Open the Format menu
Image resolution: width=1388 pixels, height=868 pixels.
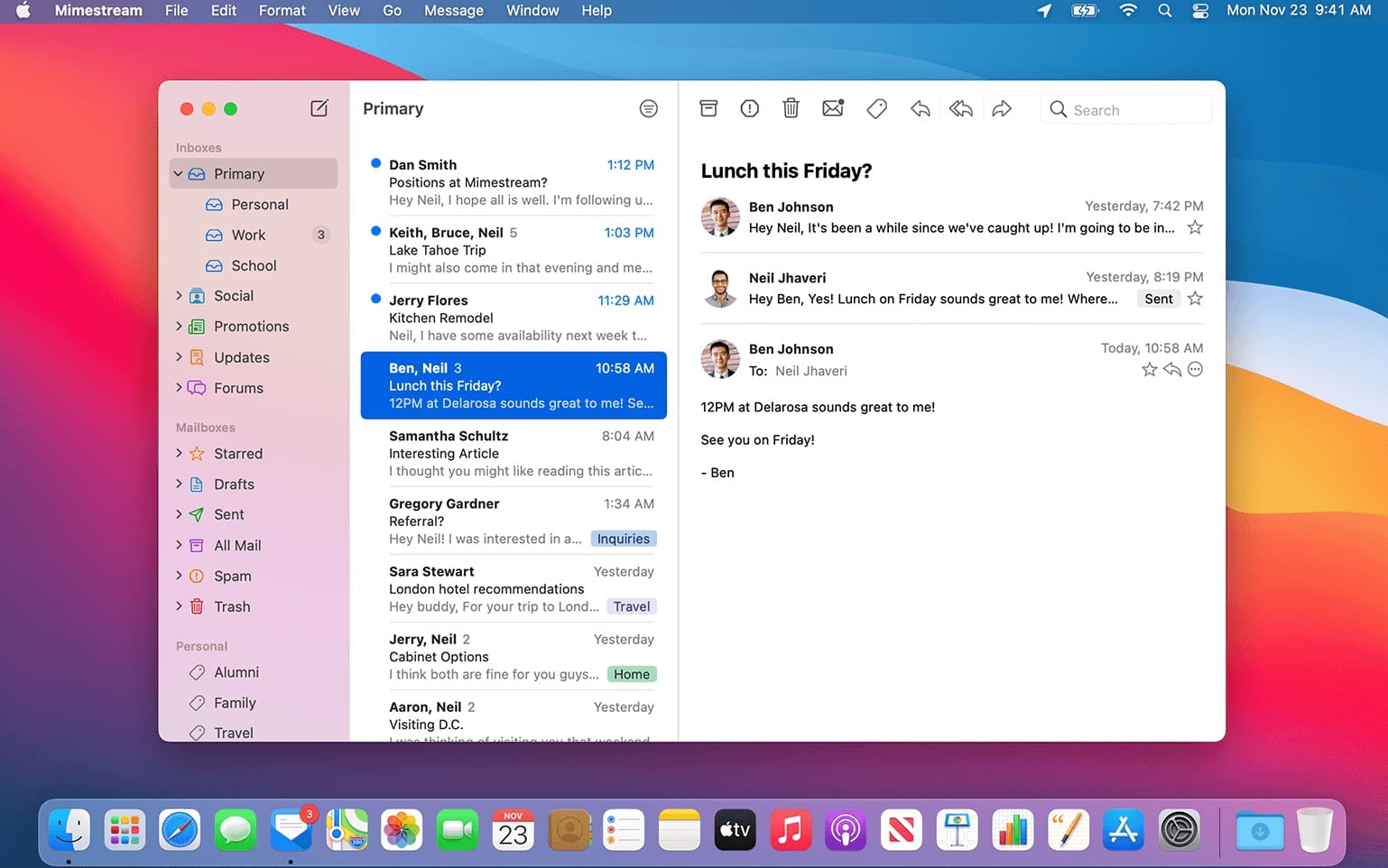tap(282, 11)
